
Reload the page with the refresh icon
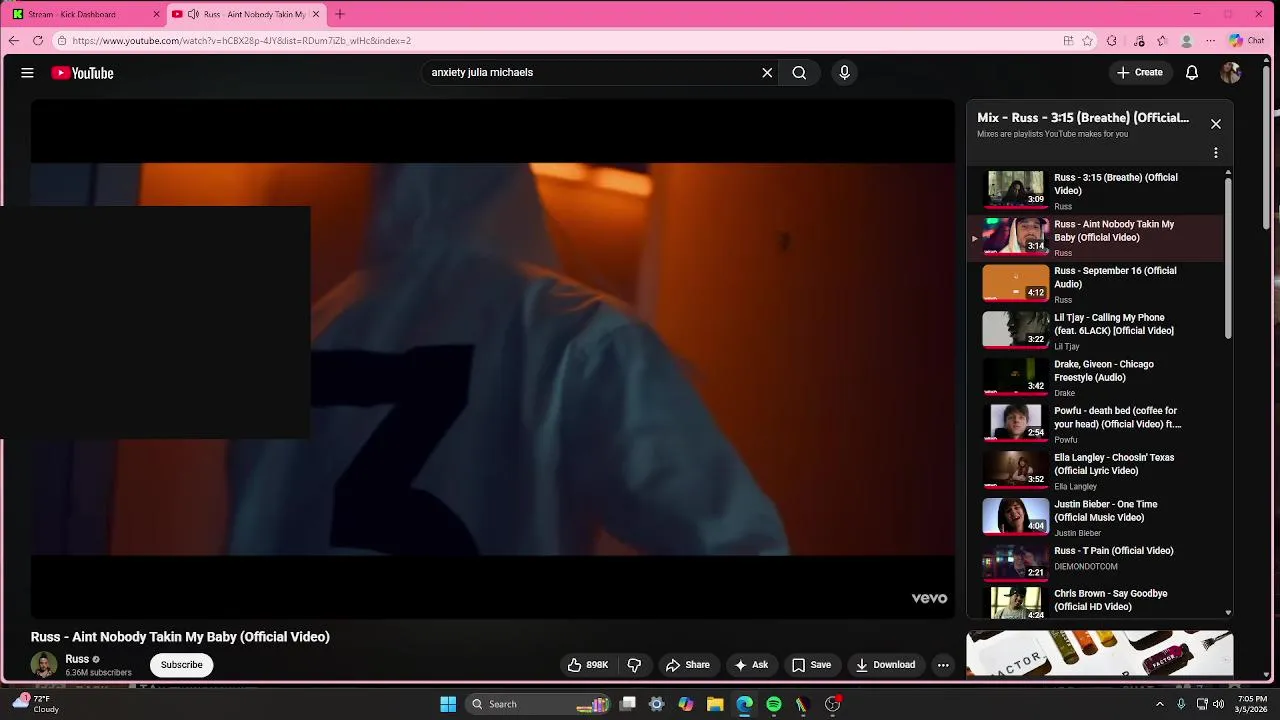38,41
